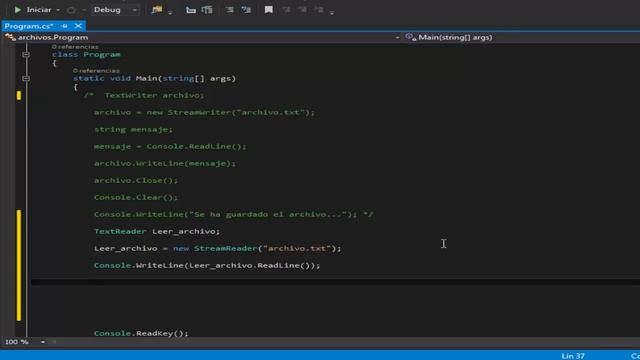This screenshot has width=640, height=360.
Task: Click the circular refresh icon after Iniciar
Action: 71,10
